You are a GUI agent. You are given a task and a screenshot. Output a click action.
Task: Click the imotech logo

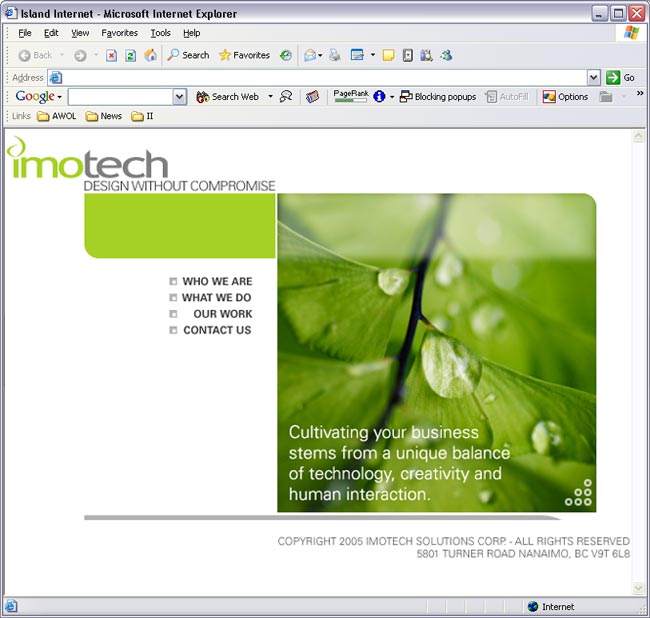(87, 159)
